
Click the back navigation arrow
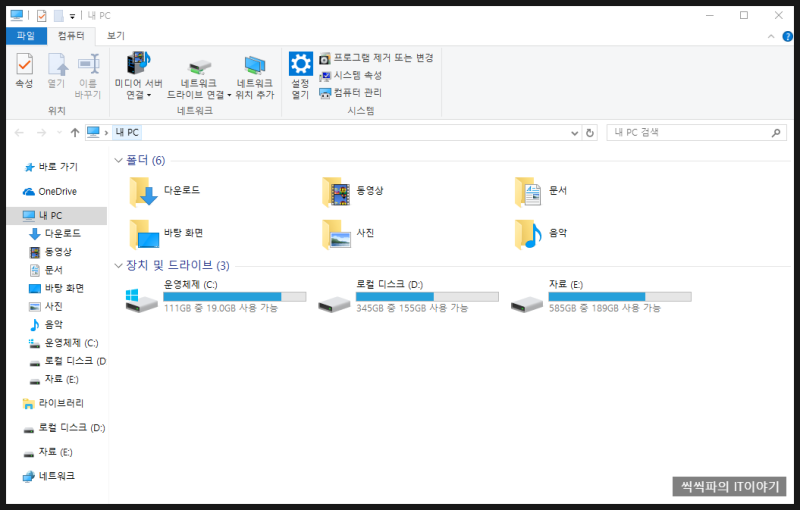[x=19, y=133]
